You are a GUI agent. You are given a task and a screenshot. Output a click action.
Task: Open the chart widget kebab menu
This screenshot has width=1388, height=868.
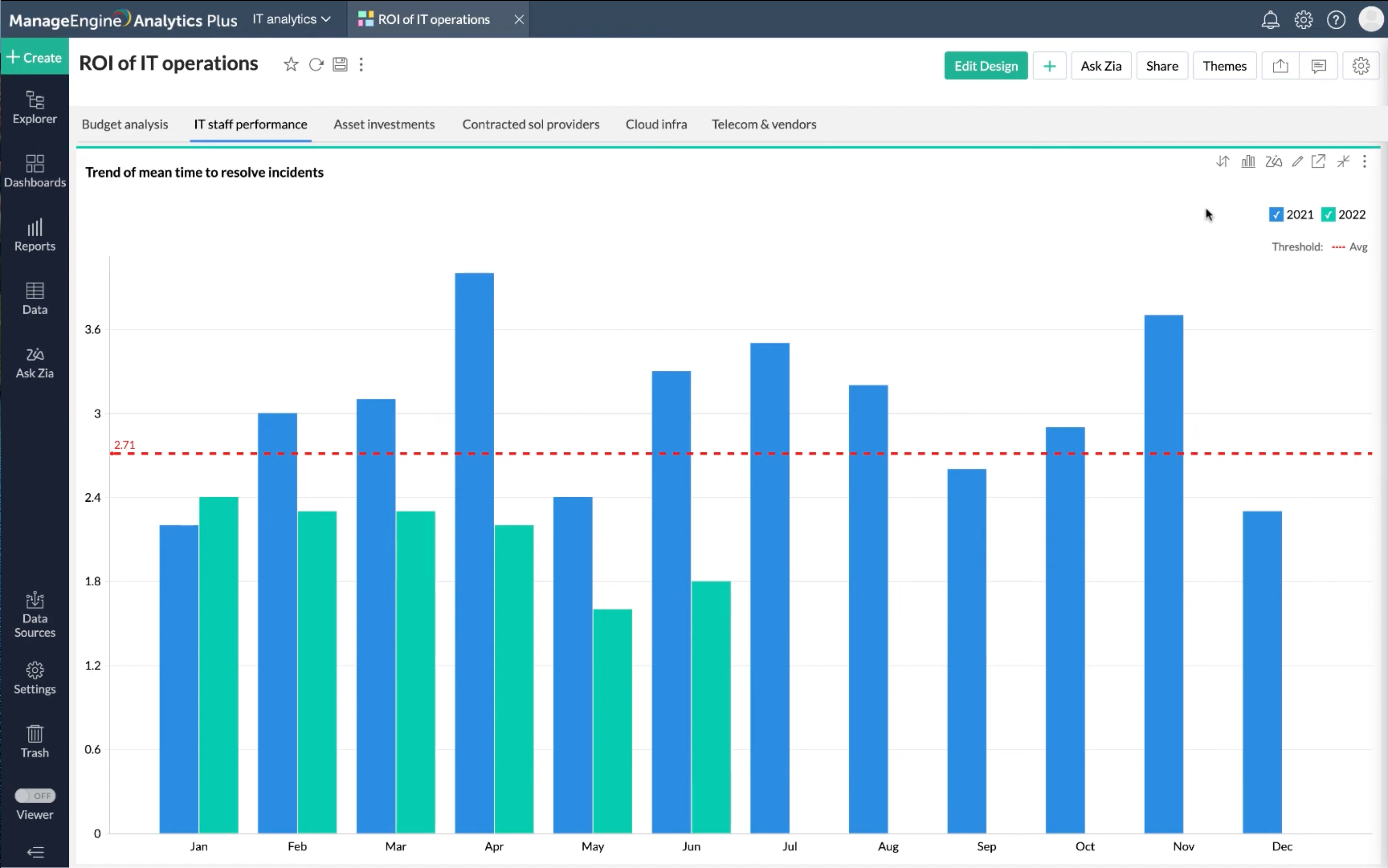click(1365, 162)
